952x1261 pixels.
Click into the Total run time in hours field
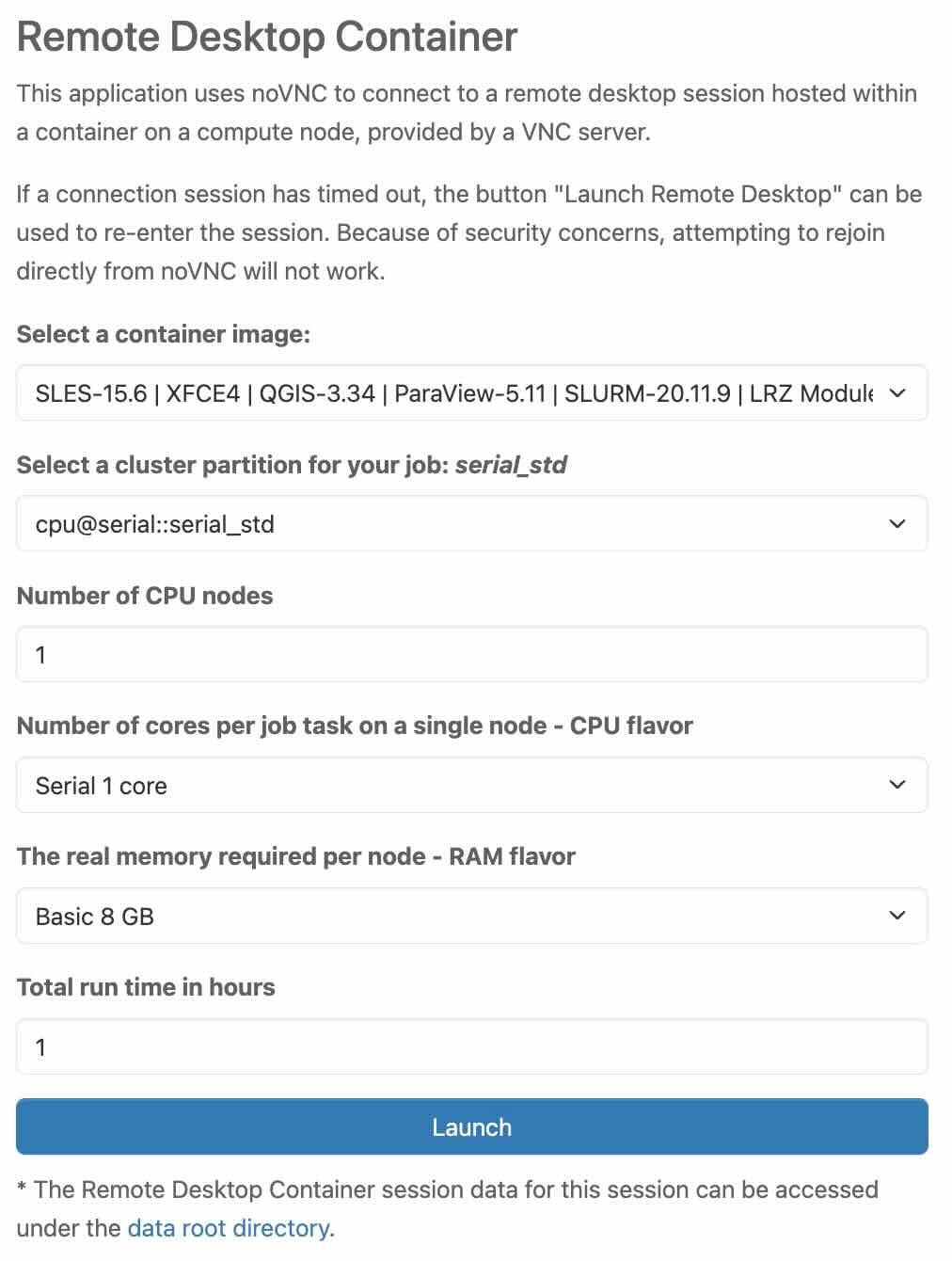471,1046
